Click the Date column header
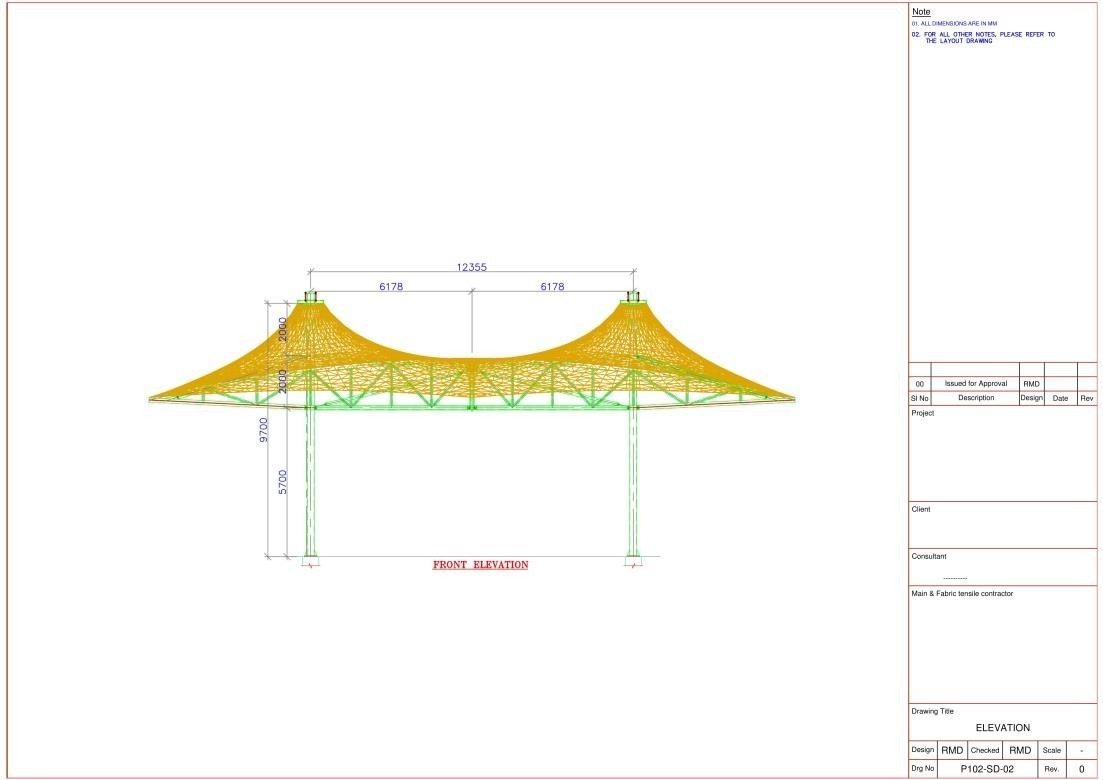 pos(1059,398)
